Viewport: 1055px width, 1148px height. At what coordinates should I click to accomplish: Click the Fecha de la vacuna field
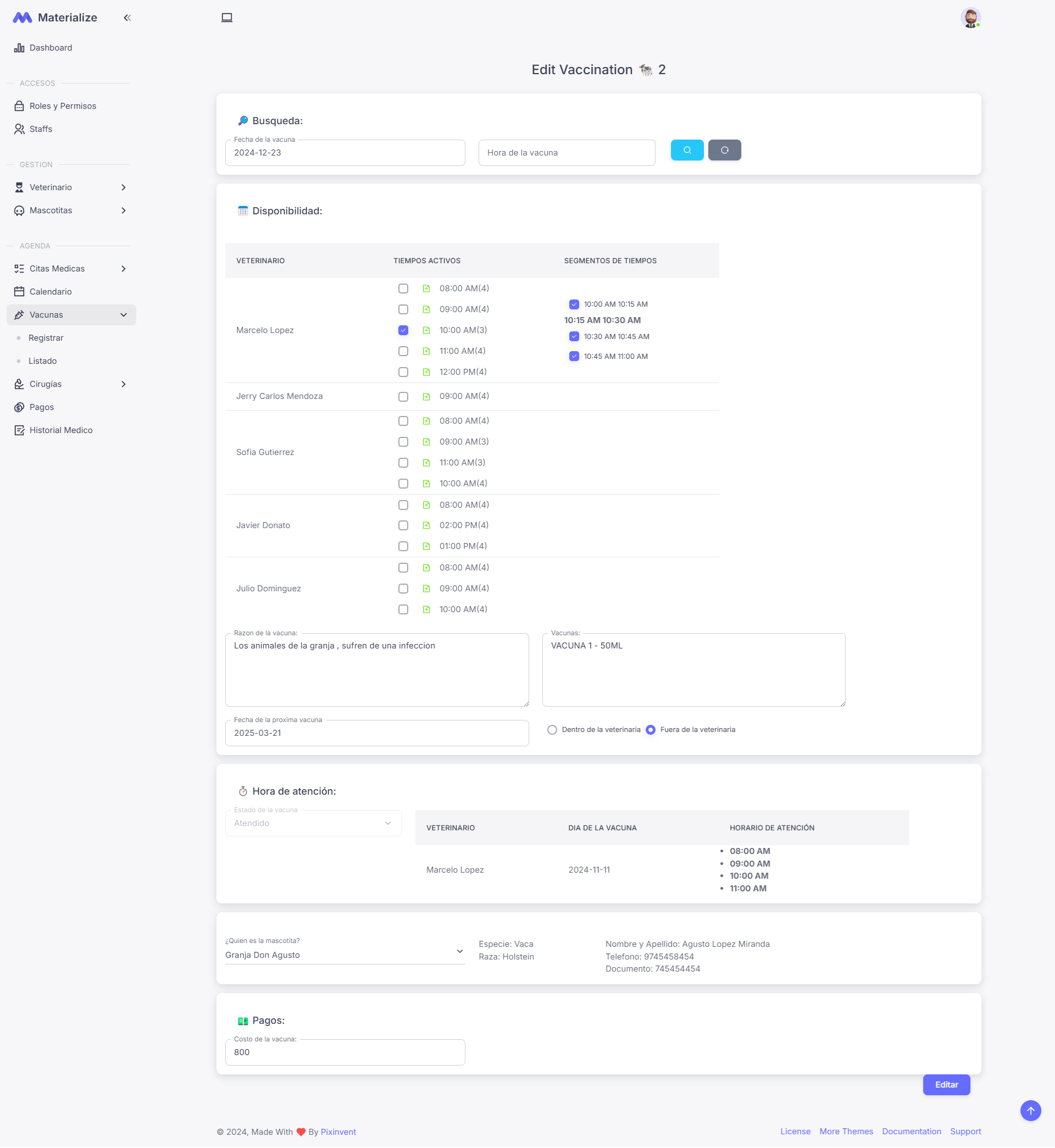click(345, 153)
